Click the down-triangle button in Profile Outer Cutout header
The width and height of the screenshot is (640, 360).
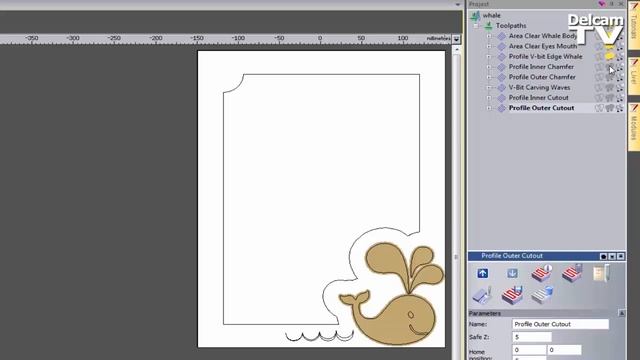click(x=612, y=256)
